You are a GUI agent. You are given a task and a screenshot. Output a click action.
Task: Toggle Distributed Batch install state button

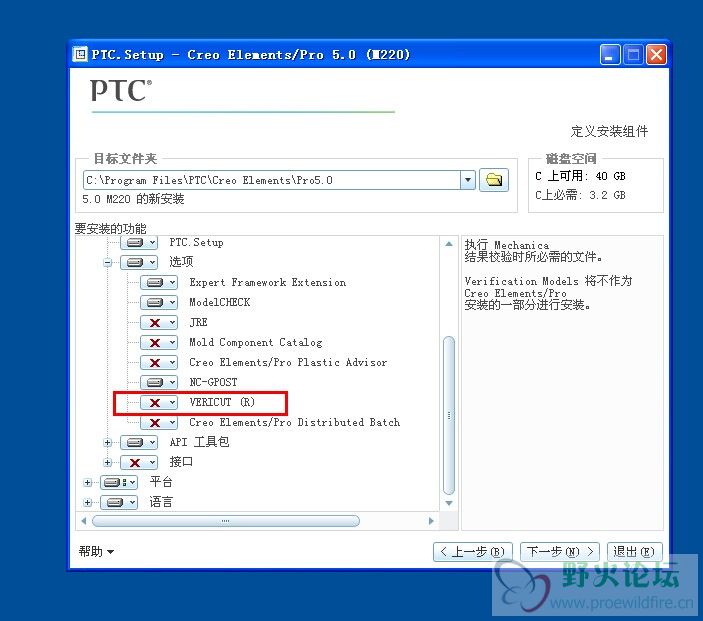pyautogui.click(x=159, y=422)
